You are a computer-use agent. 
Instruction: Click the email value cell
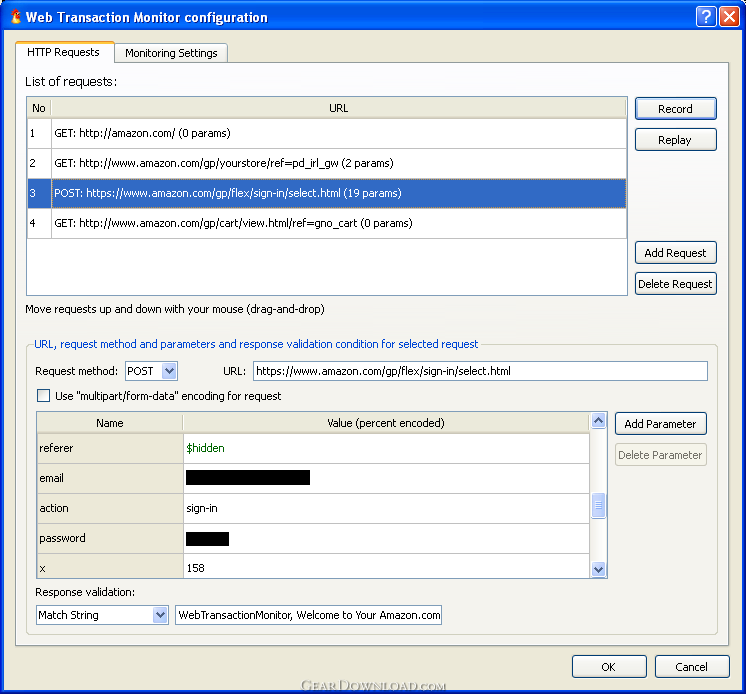386,478
